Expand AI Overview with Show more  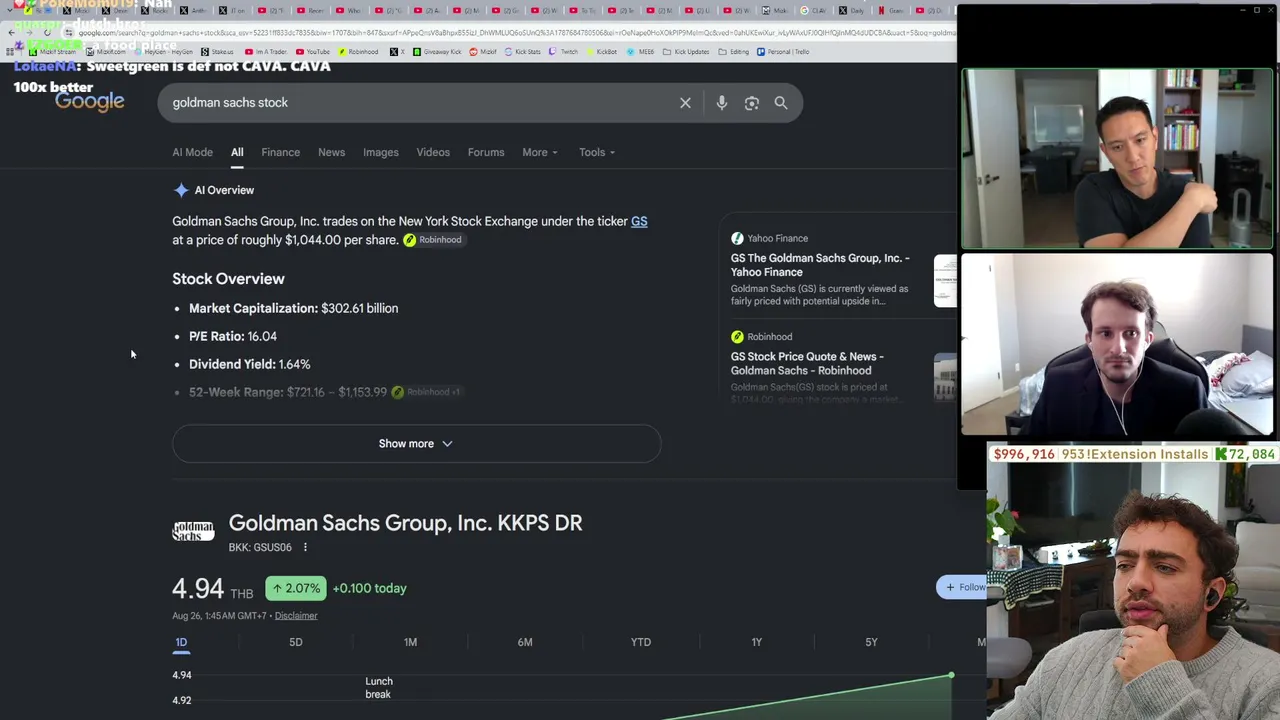tap(416, 444)
